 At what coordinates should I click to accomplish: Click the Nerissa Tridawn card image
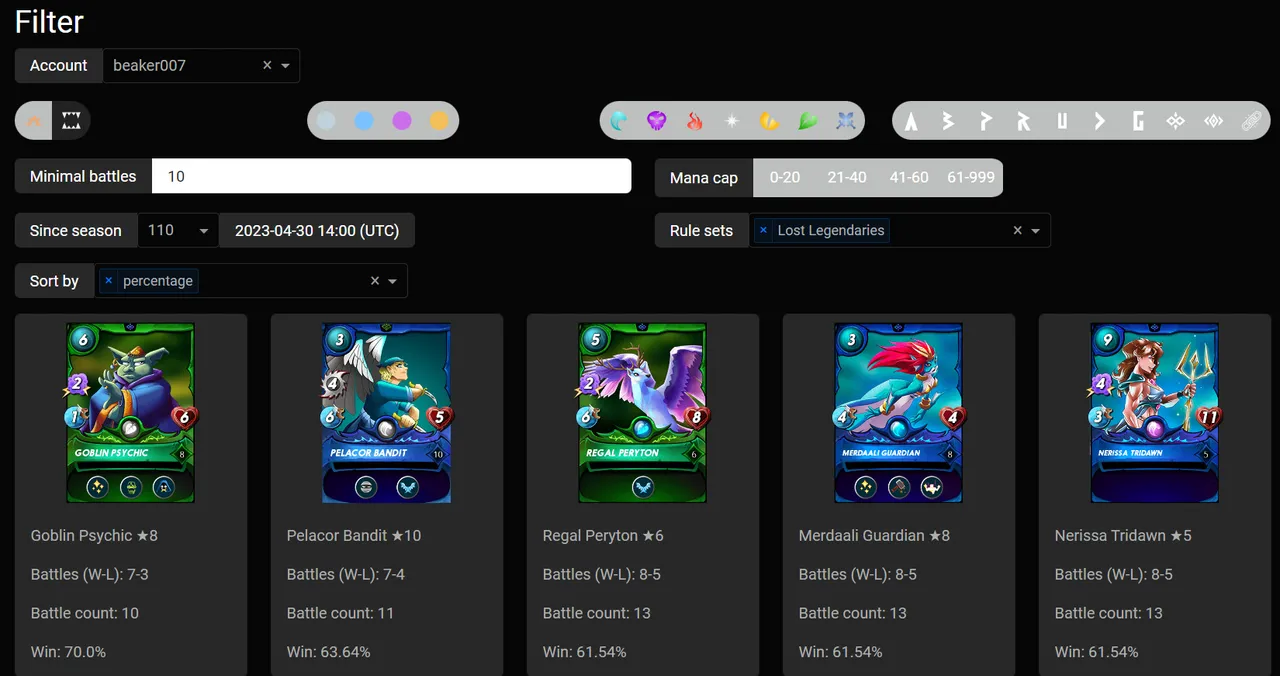coord(1155,412)
